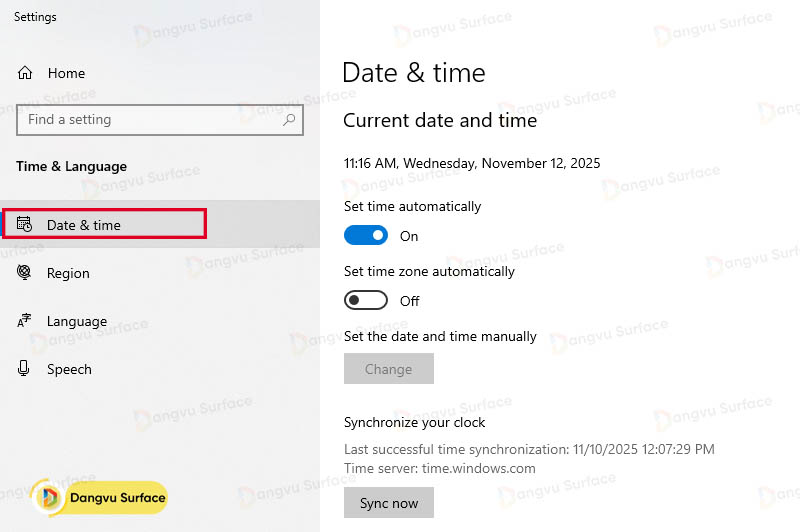The width and height of the screenshot is (800, 532).
Task: Click the Date & time calendar icon
Action: [x=24, y=224]
